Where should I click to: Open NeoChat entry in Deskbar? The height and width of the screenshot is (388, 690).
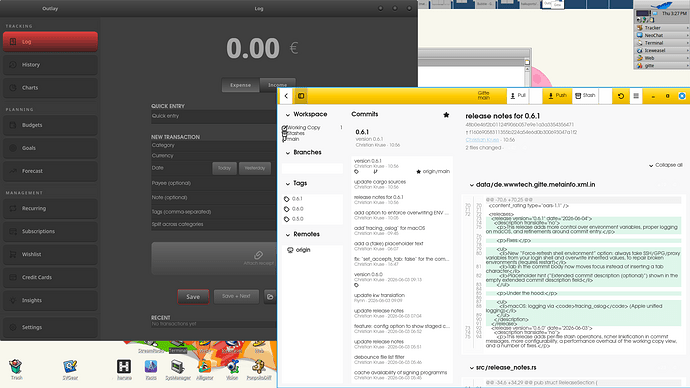point(662,35)
